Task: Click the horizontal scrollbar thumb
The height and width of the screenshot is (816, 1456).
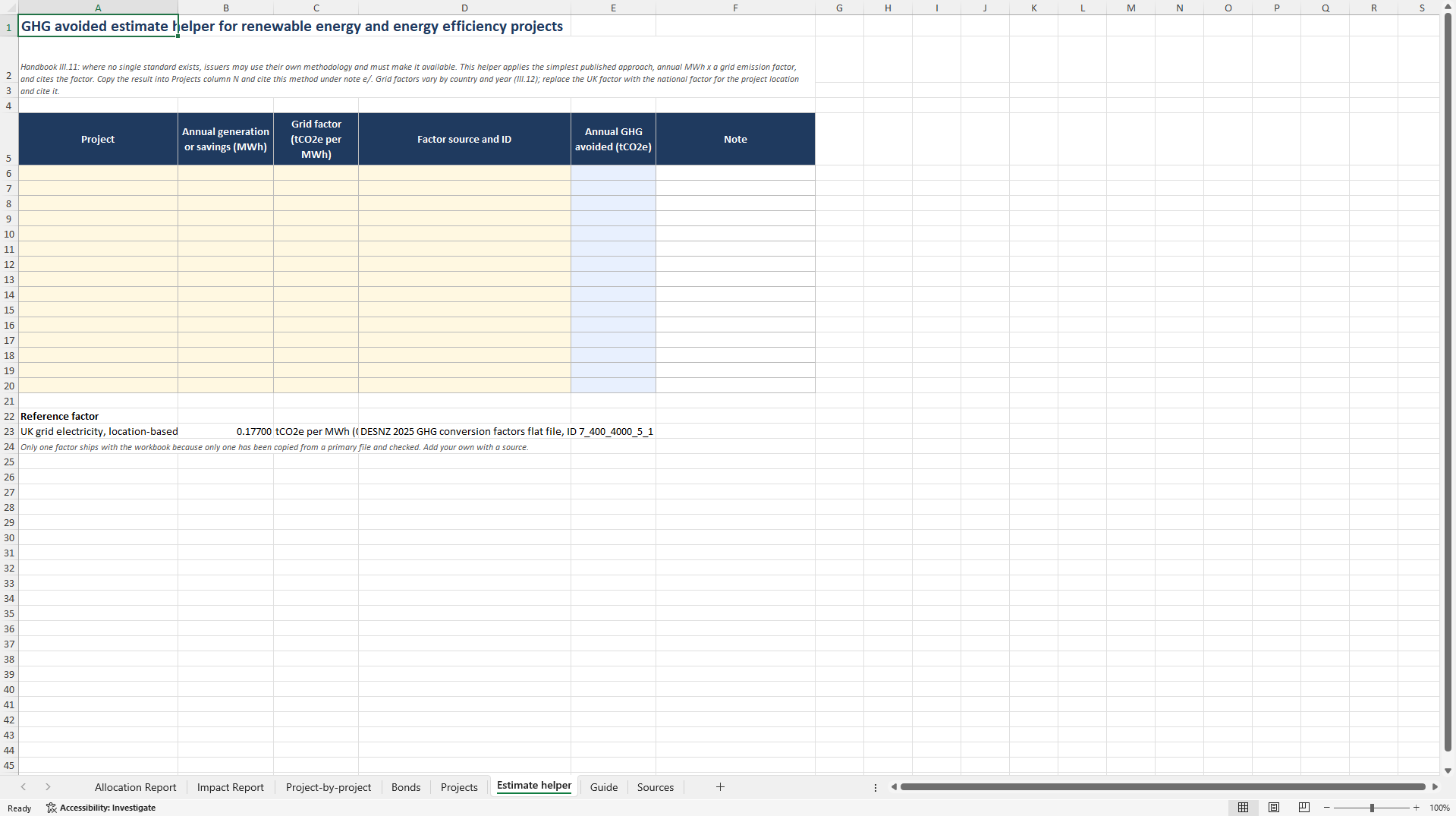Action: coord(1162,787)
